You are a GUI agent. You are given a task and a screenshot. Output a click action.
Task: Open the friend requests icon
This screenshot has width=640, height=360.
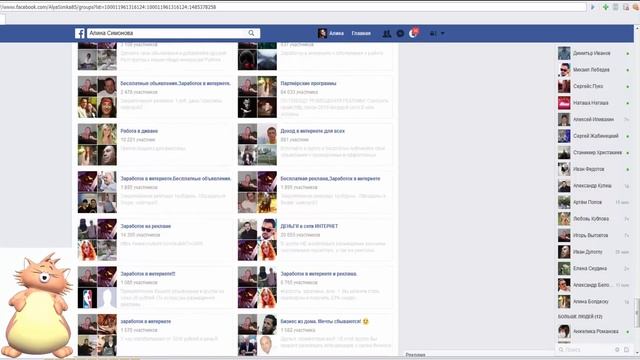387,33
